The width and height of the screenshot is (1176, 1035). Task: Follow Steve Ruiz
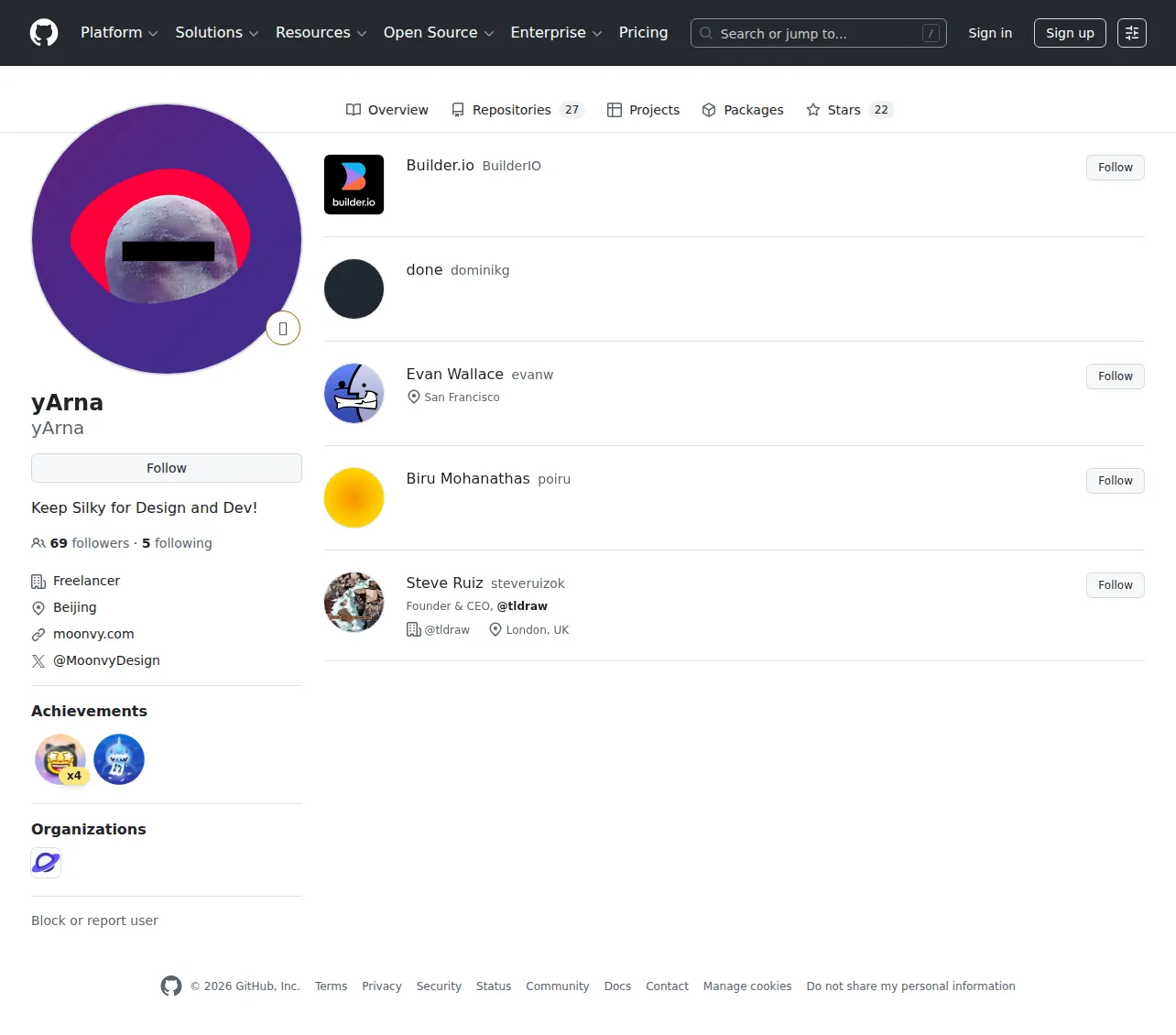(x=1116, y=585)
